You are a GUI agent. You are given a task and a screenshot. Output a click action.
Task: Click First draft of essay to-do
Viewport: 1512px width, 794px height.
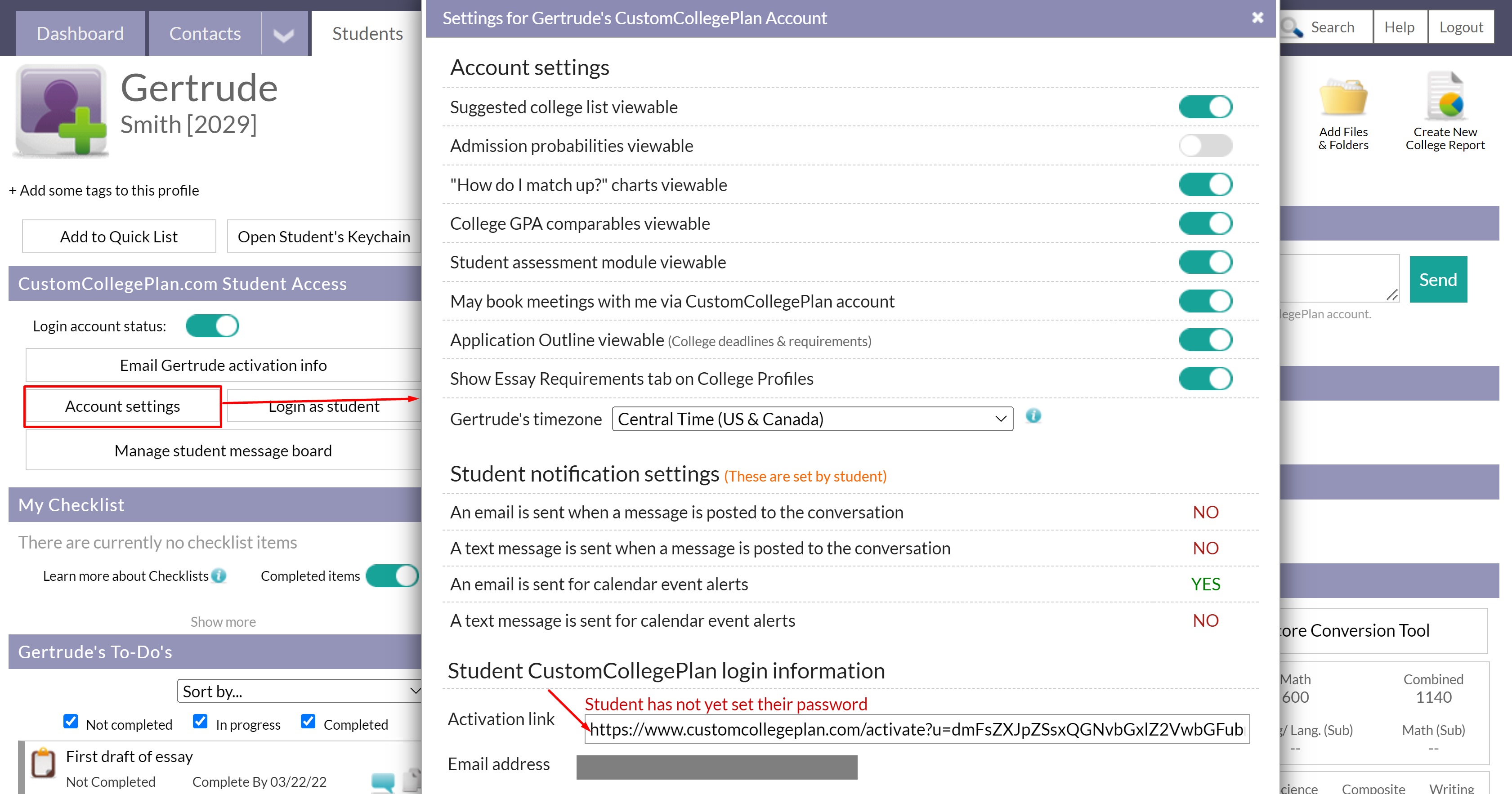point(129,756)
